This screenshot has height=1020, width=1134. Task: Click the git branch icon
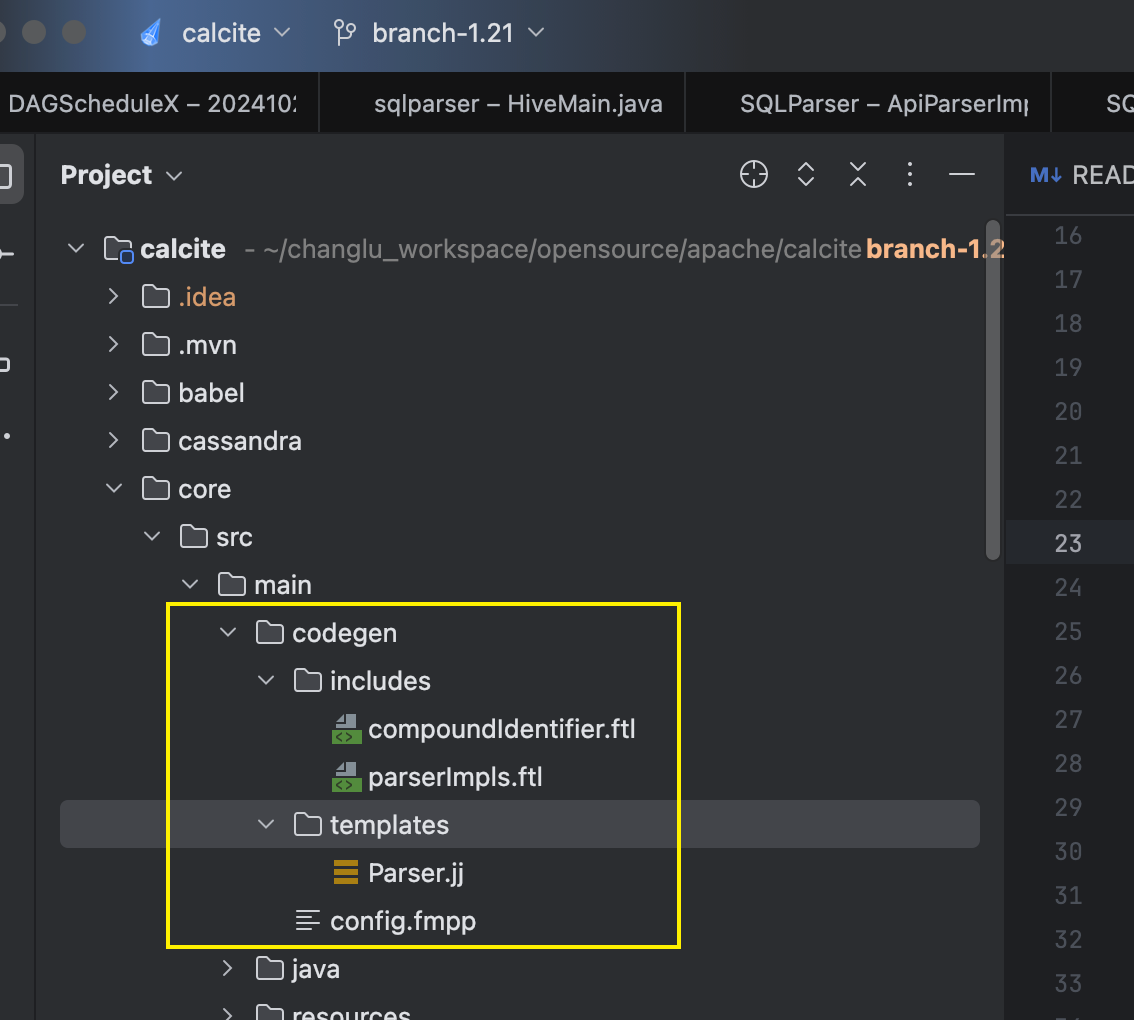click(x=344, y=33)
